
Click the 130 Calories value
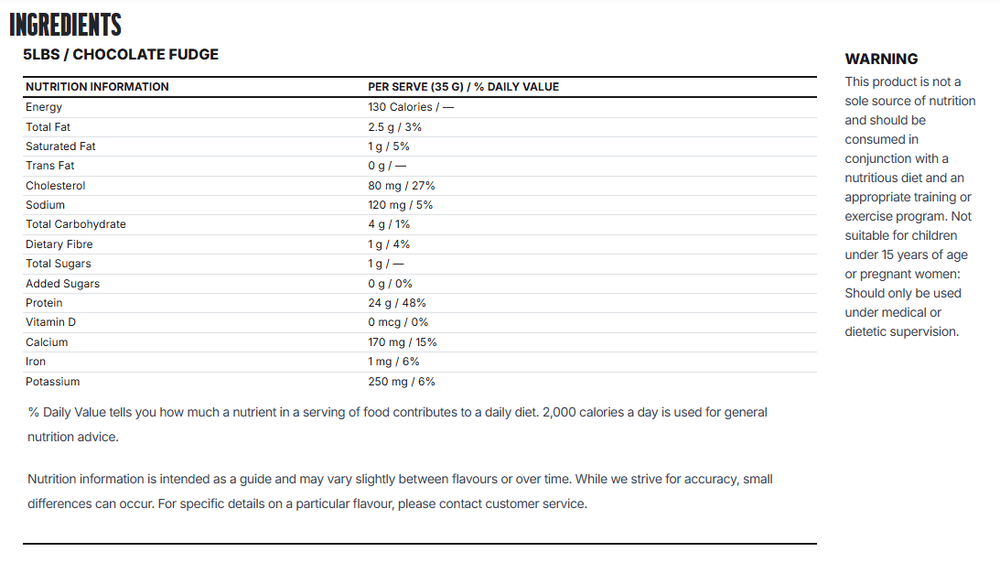pyautogui.click(x=411, y=107)
